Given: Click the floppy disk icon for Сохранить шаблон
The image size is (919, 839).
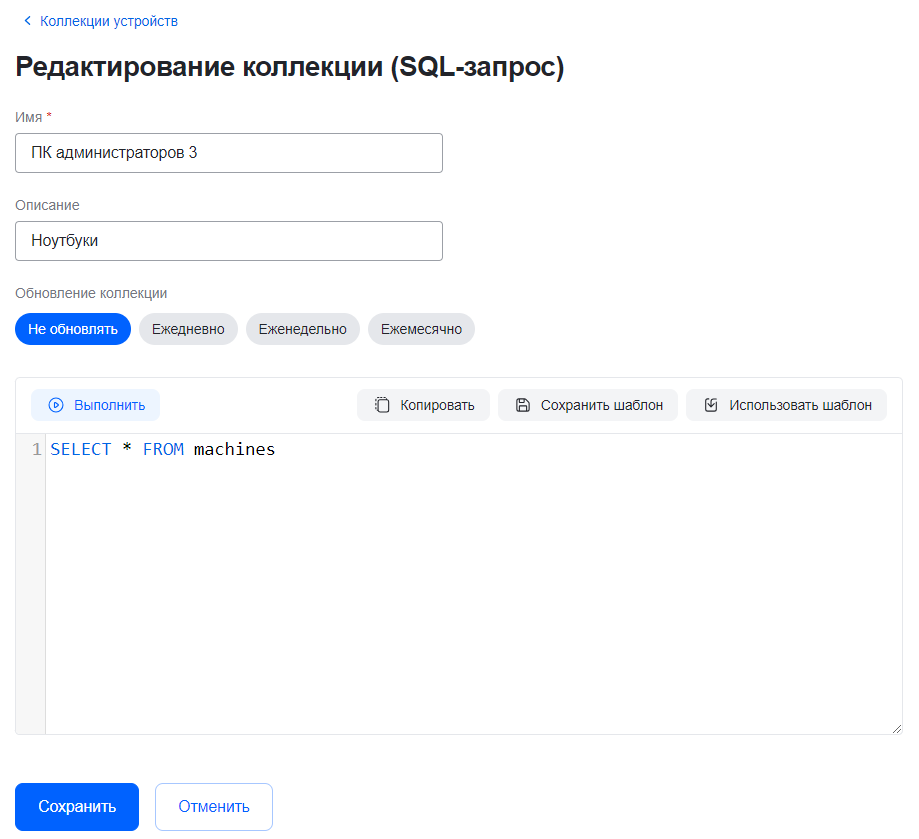Looking at the screenshot, I should tap(522, 405).
